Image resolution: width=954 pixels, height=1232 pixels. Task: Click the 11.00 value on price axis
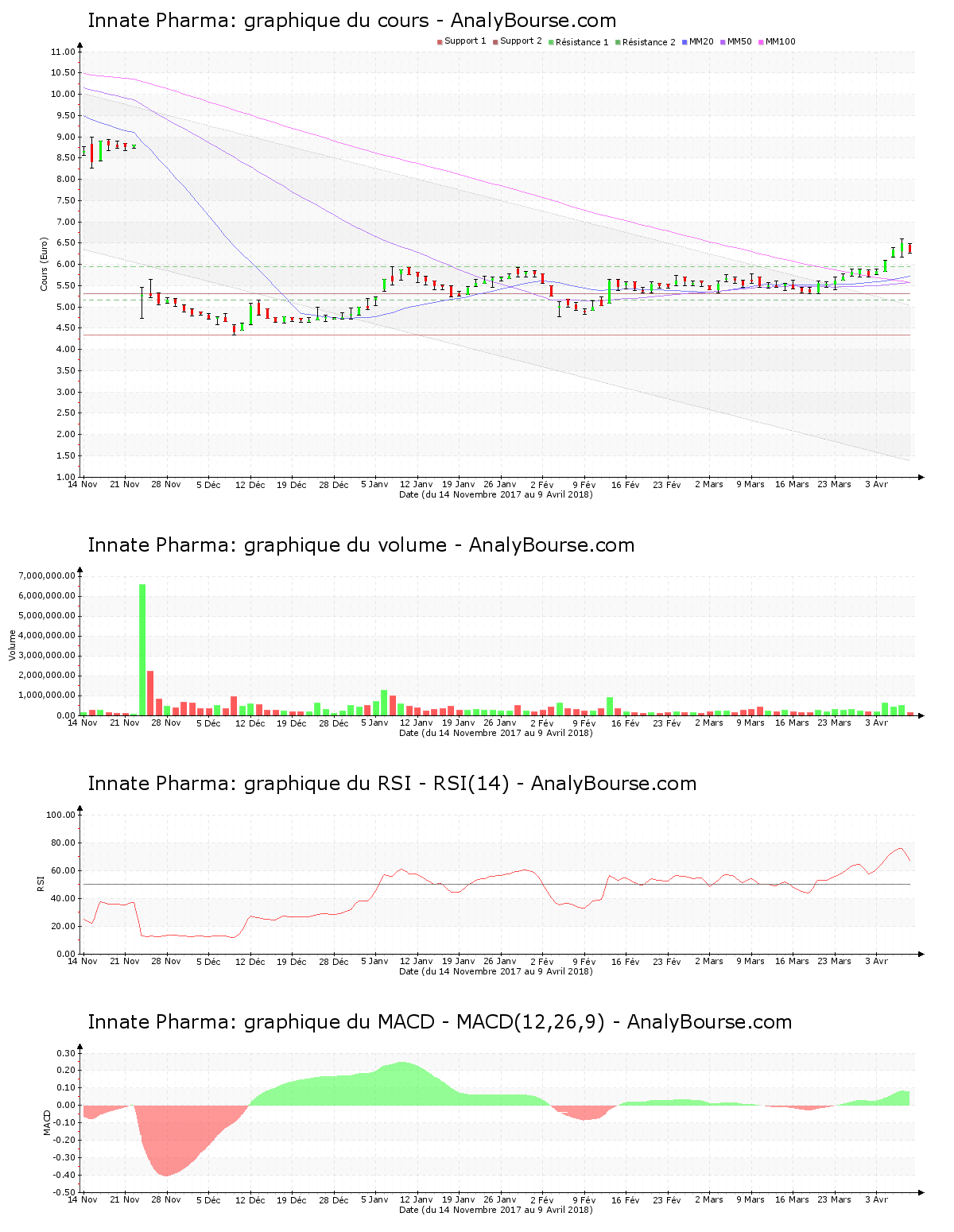[x=63, y=52]
